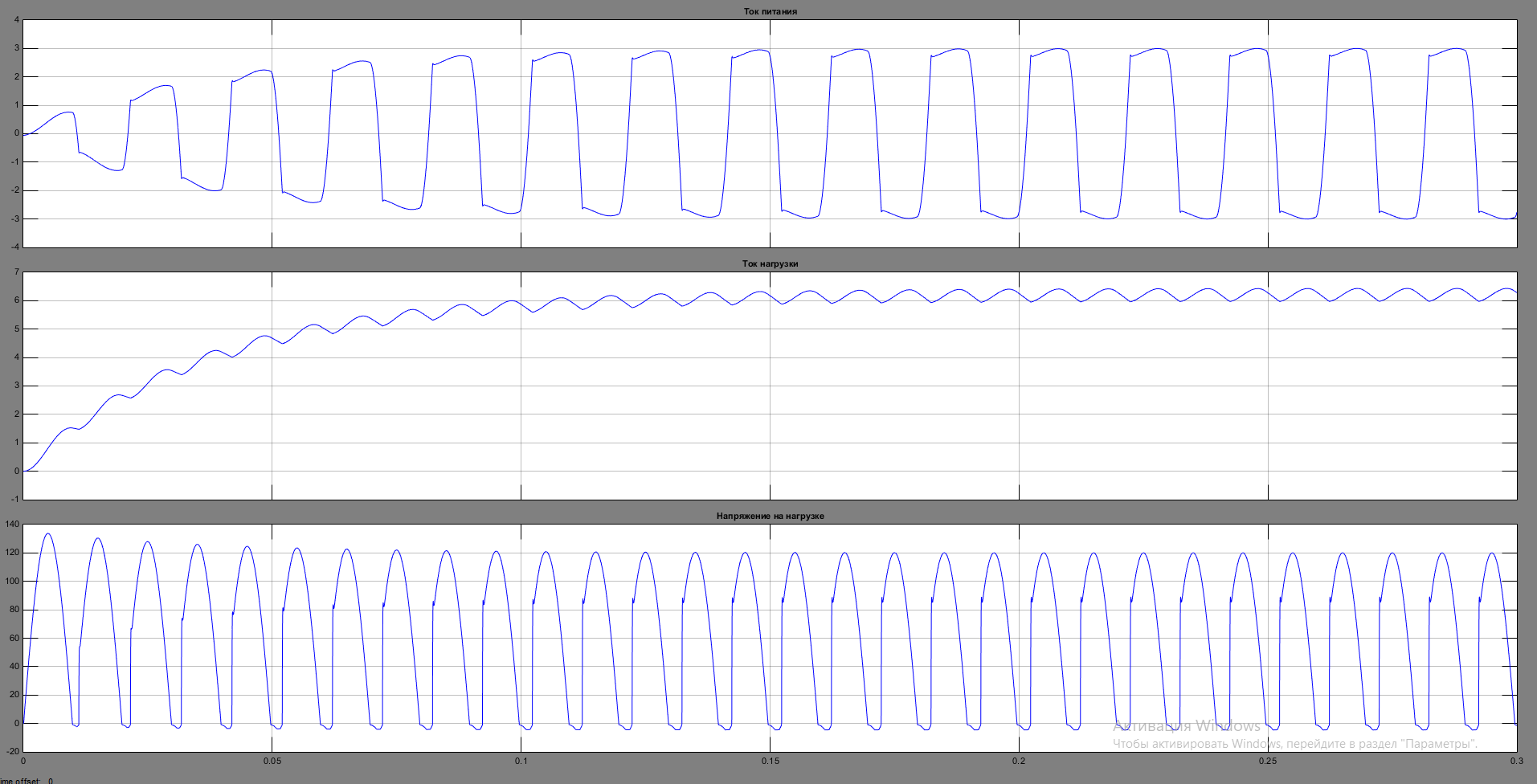
Task: Click the 'Ток питания' plot title
Action: point(770,11)
